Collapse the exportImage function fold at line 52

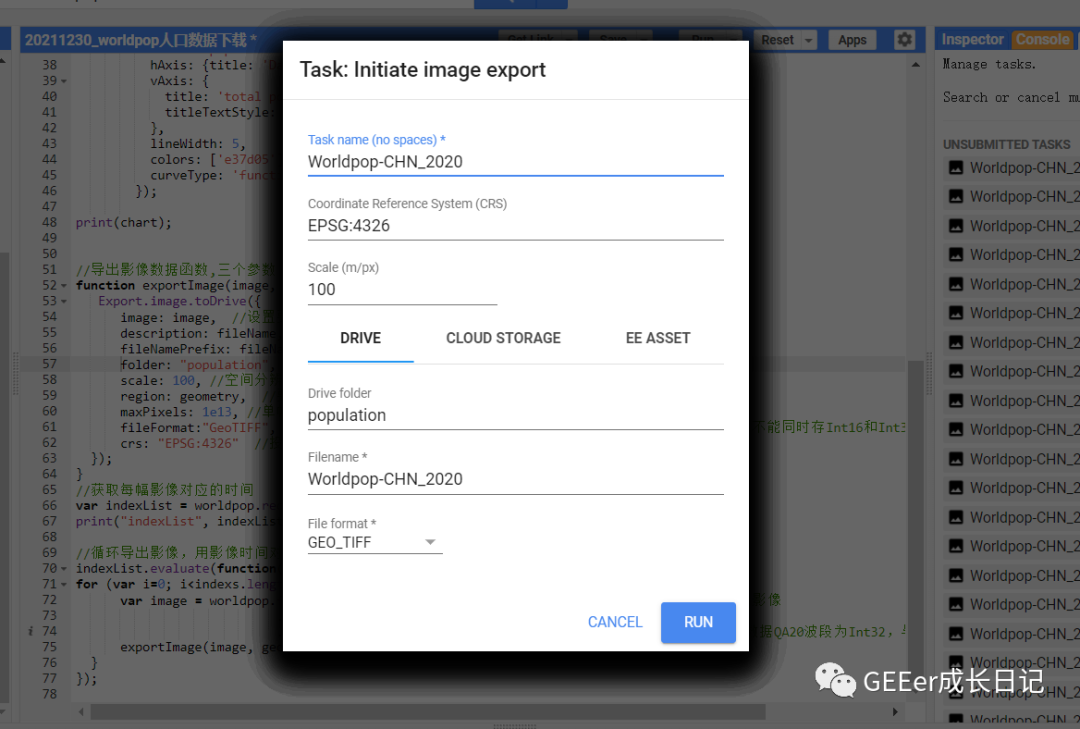click(64, 285)
